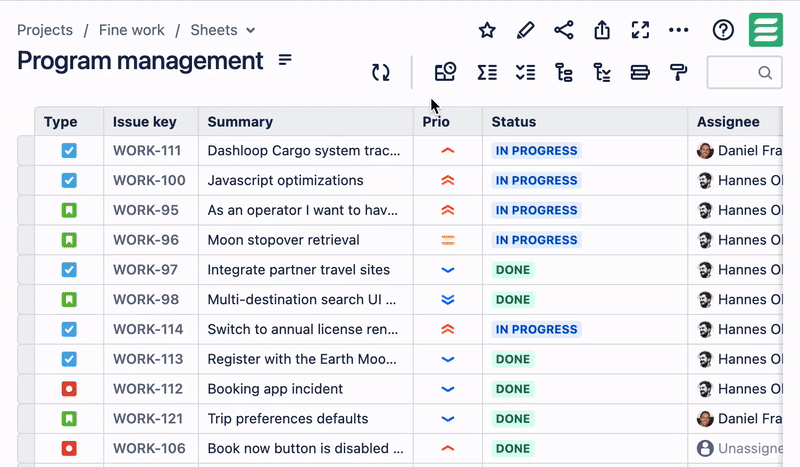The width and height of the screenshot is (800, 467).
Task: Select row handle for WORK-114
Action: pyautogui.click(x=26, y=329)
